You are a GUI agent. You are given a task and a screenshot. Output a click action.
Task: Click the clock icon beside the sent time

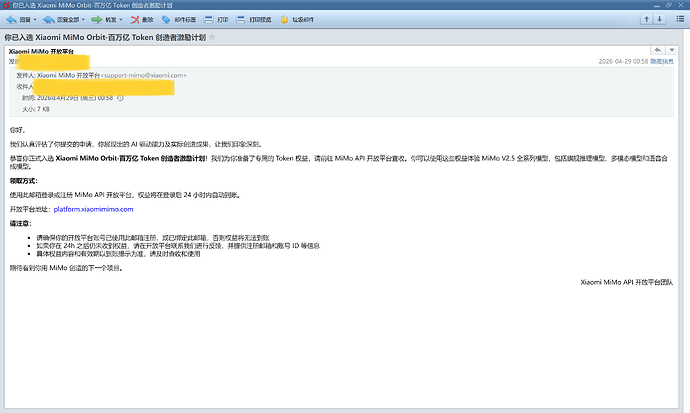pyautogui.click(x=120, y=98)
